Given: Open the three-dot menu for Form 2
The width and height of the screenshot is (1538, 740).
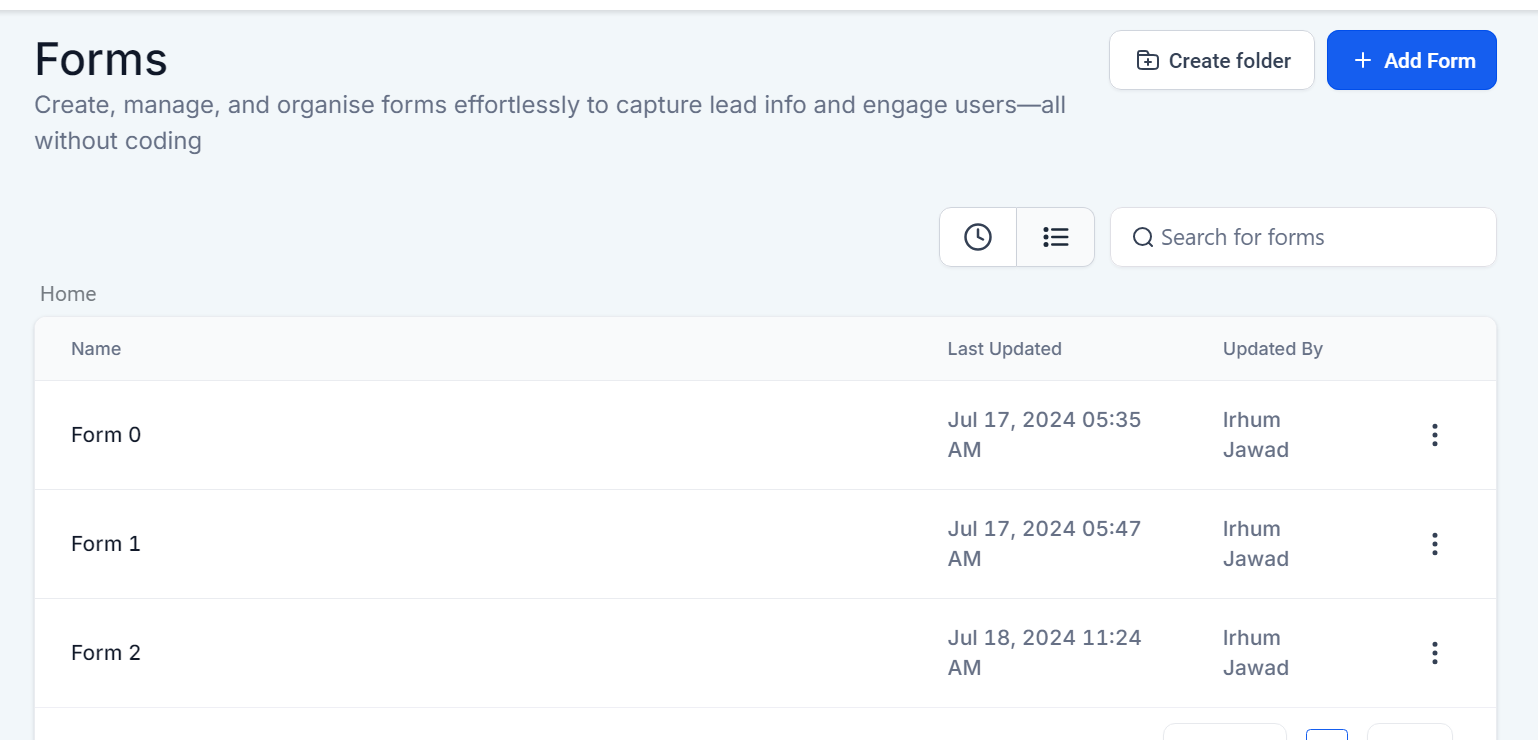Looking at the screenshot, I should point(1434,653).
